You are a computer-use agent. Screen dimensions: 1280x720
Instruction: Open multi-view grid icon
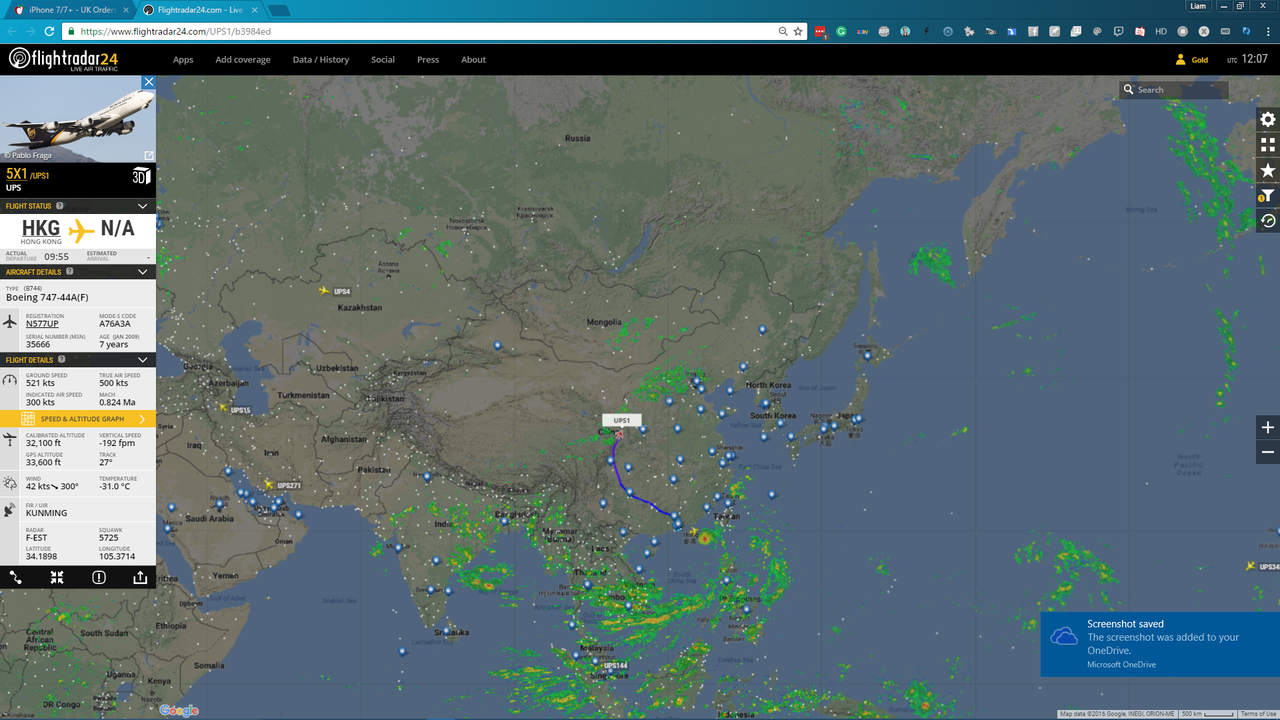click(1268, 145)
